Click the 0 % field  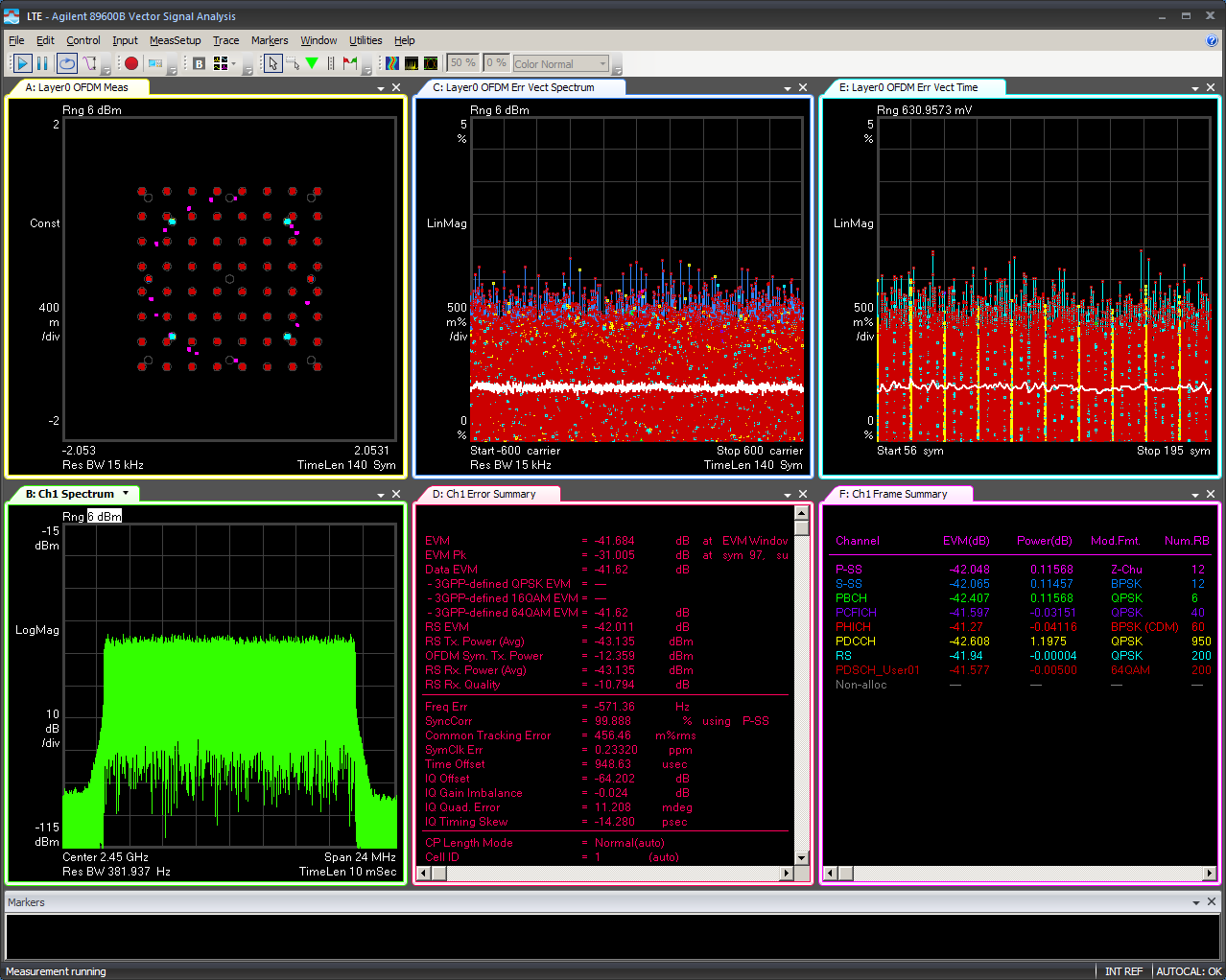click(x=496, y=63)
